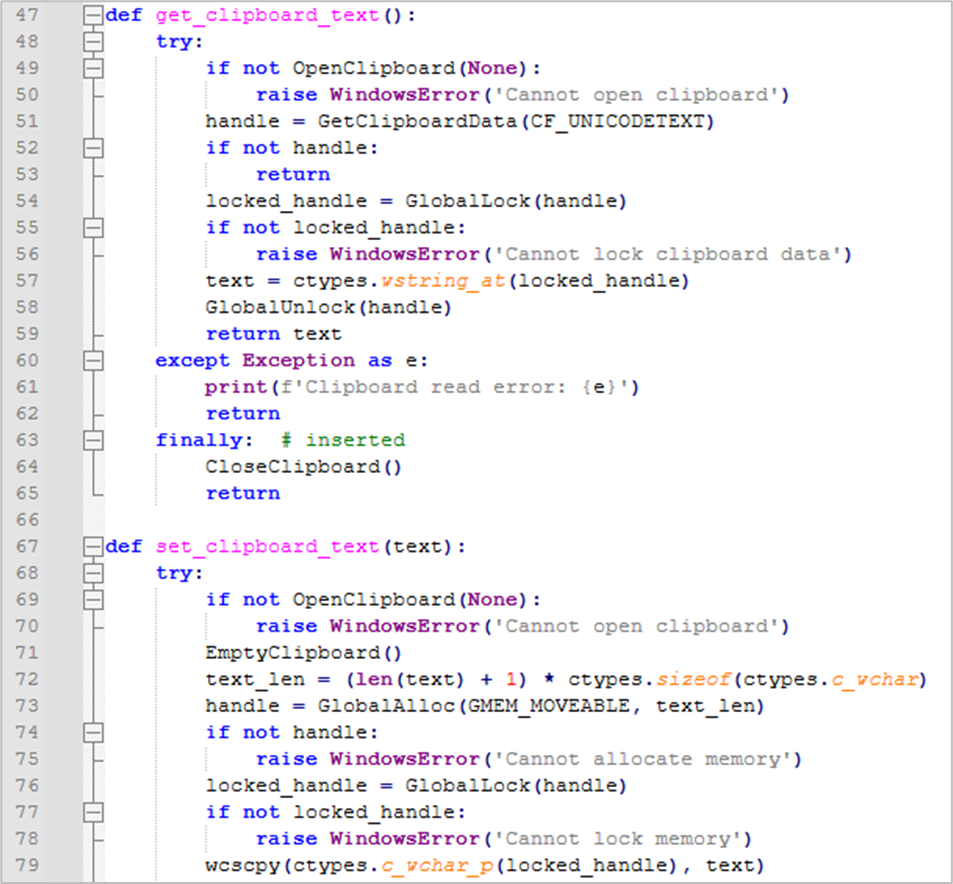Click EmptyClipboard() on line 71
This screenshot has width=953, height=884.
point(304,653)
